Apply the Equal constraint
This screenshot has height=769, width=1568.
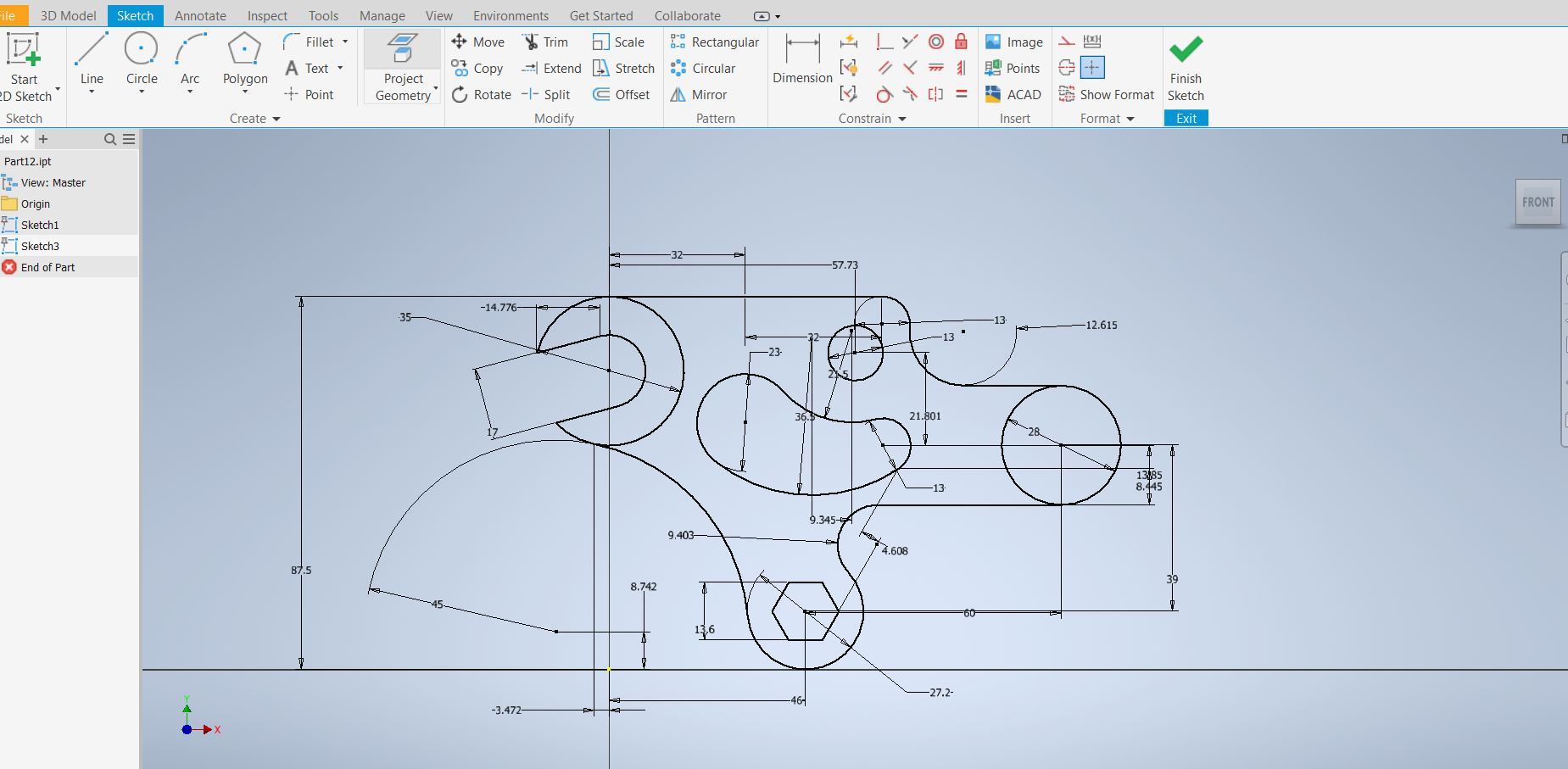click(x=961, y=94)
